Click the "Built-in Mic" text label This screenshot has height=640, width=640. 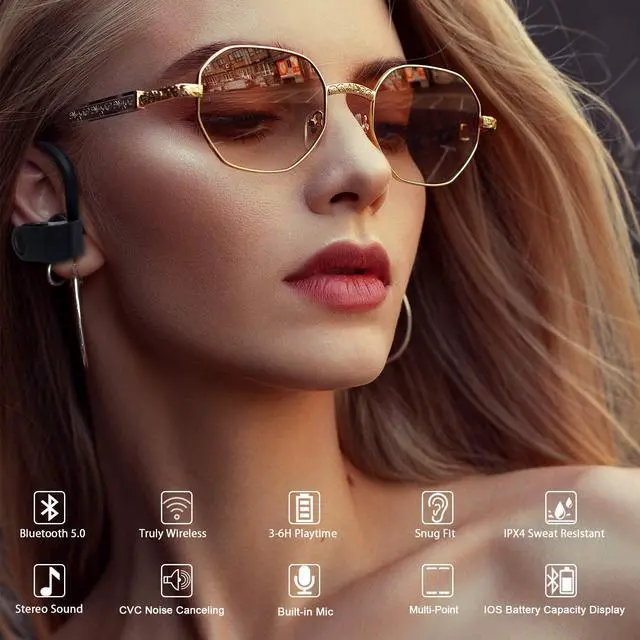(304, 611)
